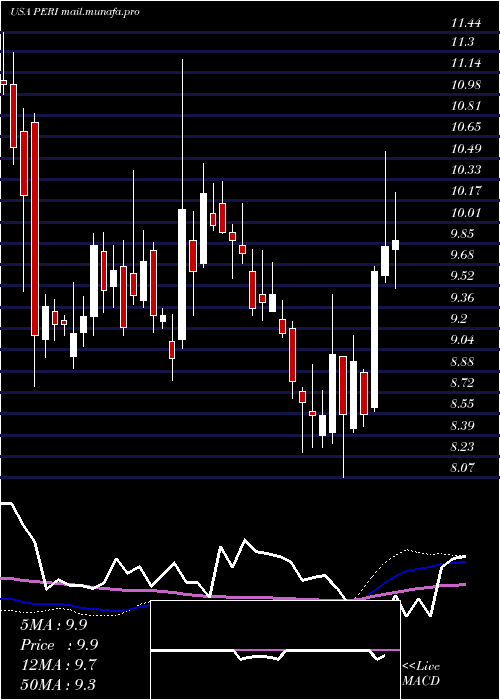This screenshot has width=500, height=700.
Task: Inspect the MACD inset panel
Action: 275,650
